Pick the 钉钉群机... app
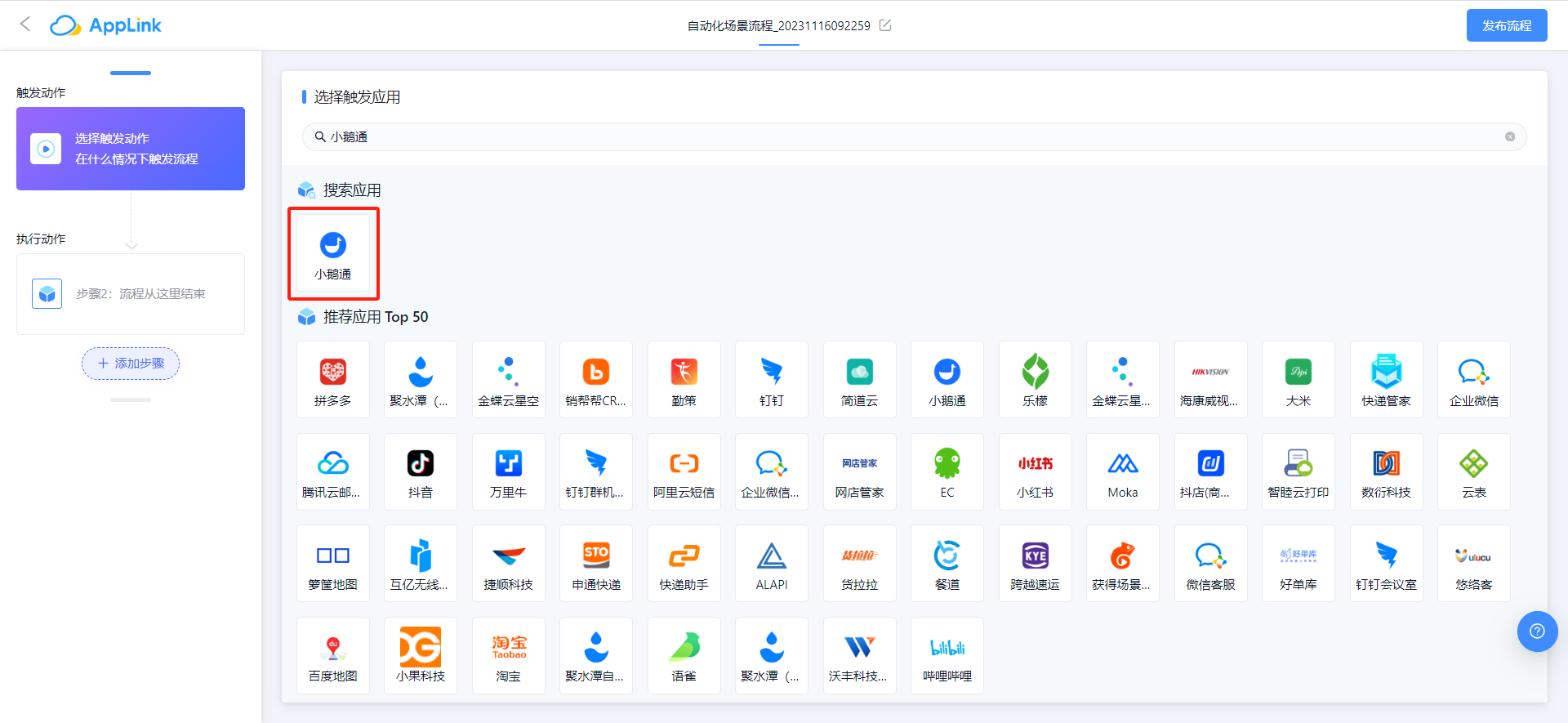1568x723 pixels. [x=596, y=472]
